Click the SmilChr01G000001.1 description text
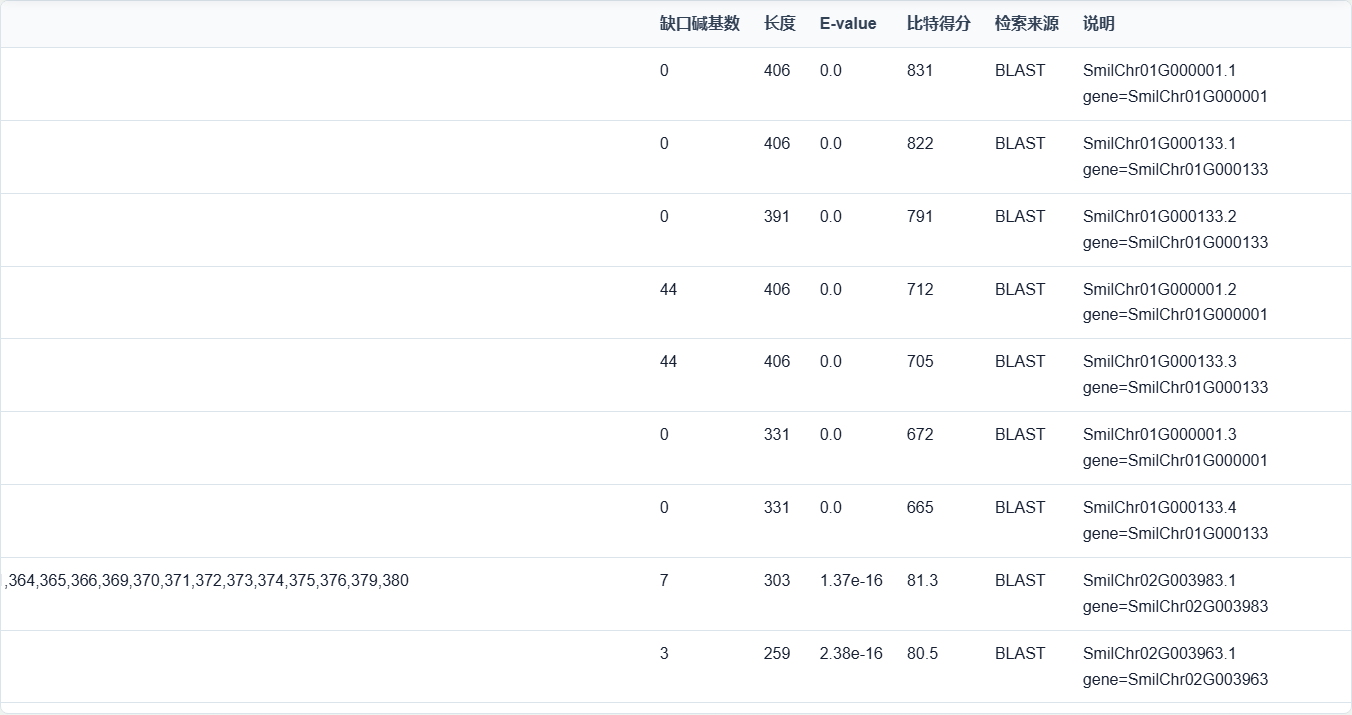This screenshot has height=715, width=1352. 1176,84
